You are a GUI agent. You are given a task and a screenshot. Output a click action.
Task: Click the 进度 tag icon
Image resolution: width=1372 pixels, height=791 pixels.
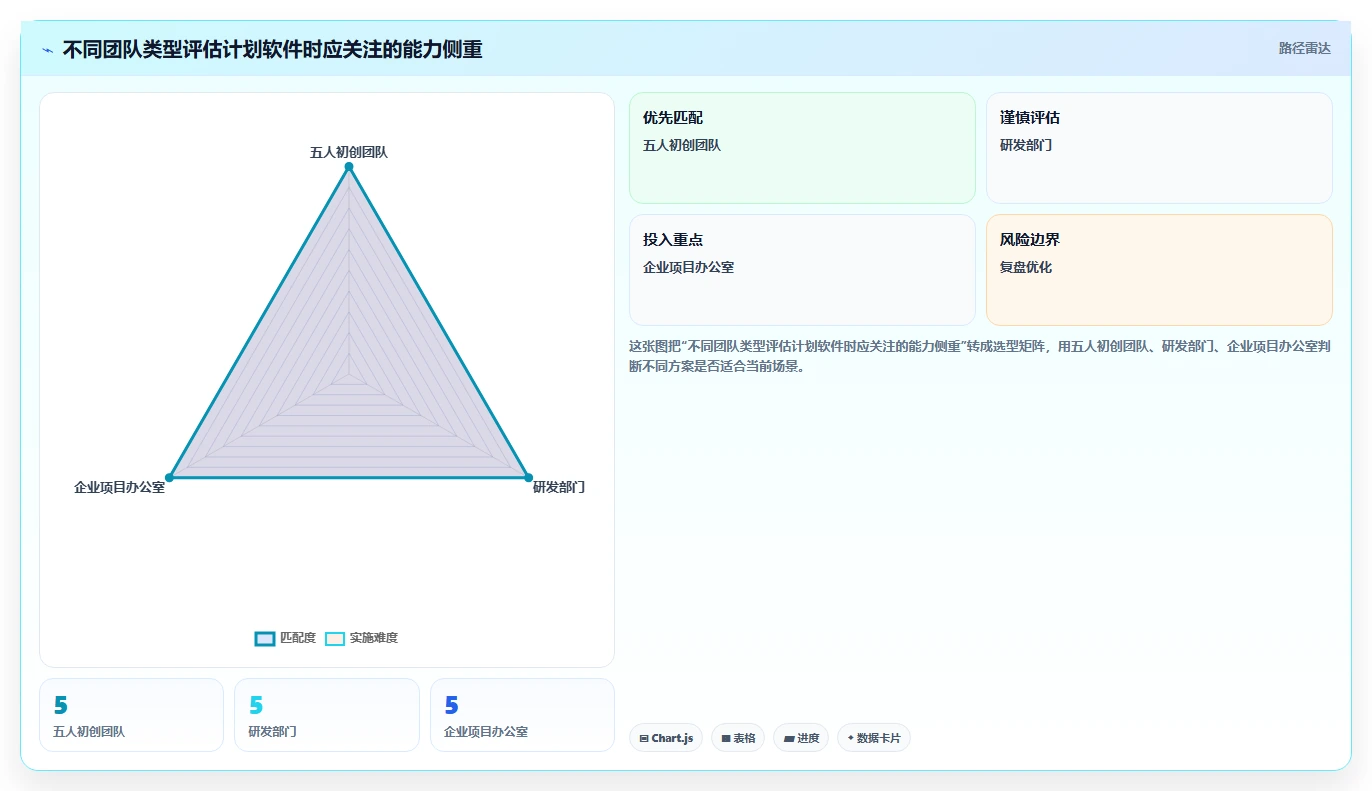(x=788, y=739)
